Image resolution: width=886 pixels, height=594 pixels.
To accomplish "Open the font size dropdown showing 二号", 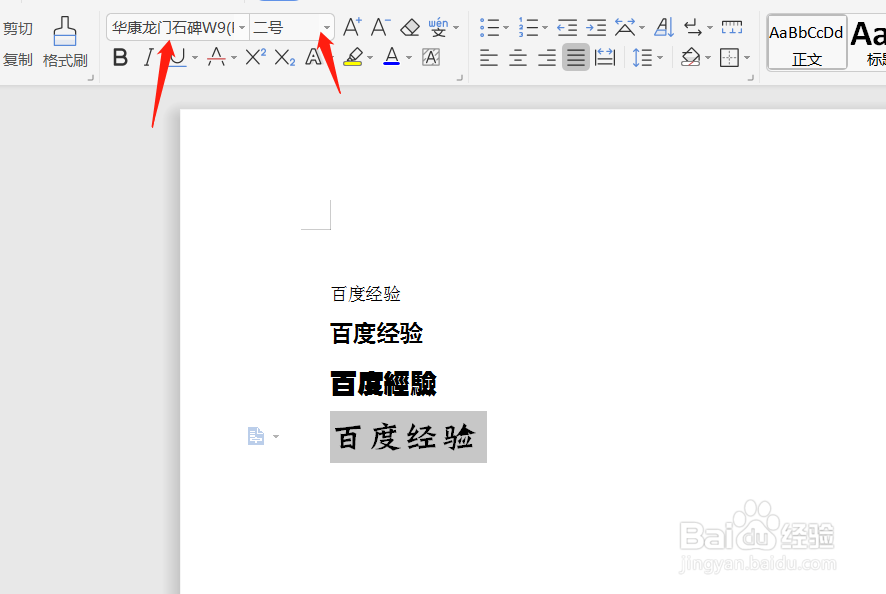I will tap(326, 27).
